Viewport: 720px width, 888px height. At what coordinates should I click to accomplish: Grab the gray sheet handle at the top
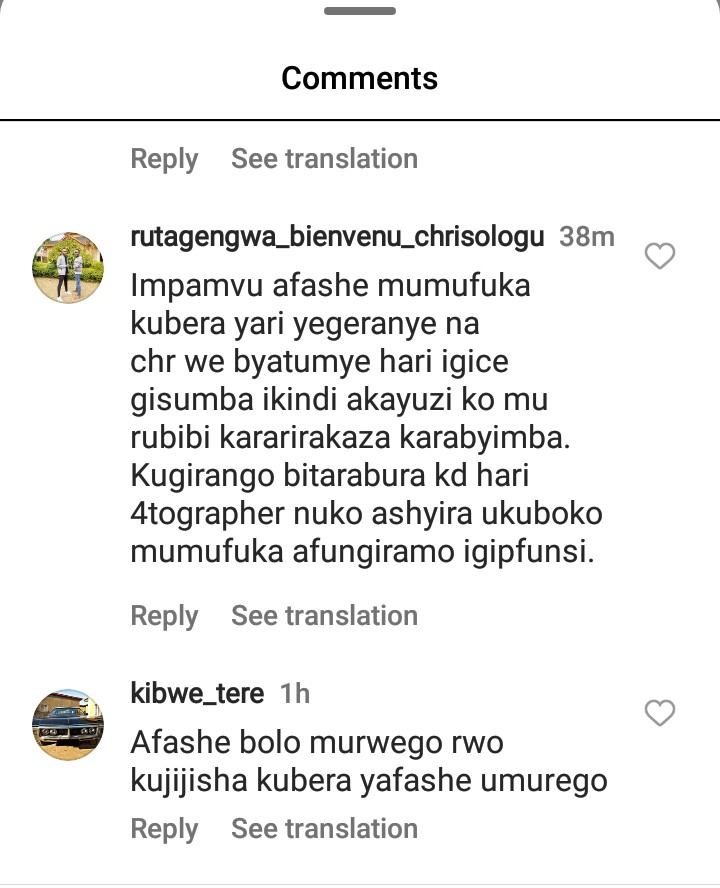[x=360, y=11]
